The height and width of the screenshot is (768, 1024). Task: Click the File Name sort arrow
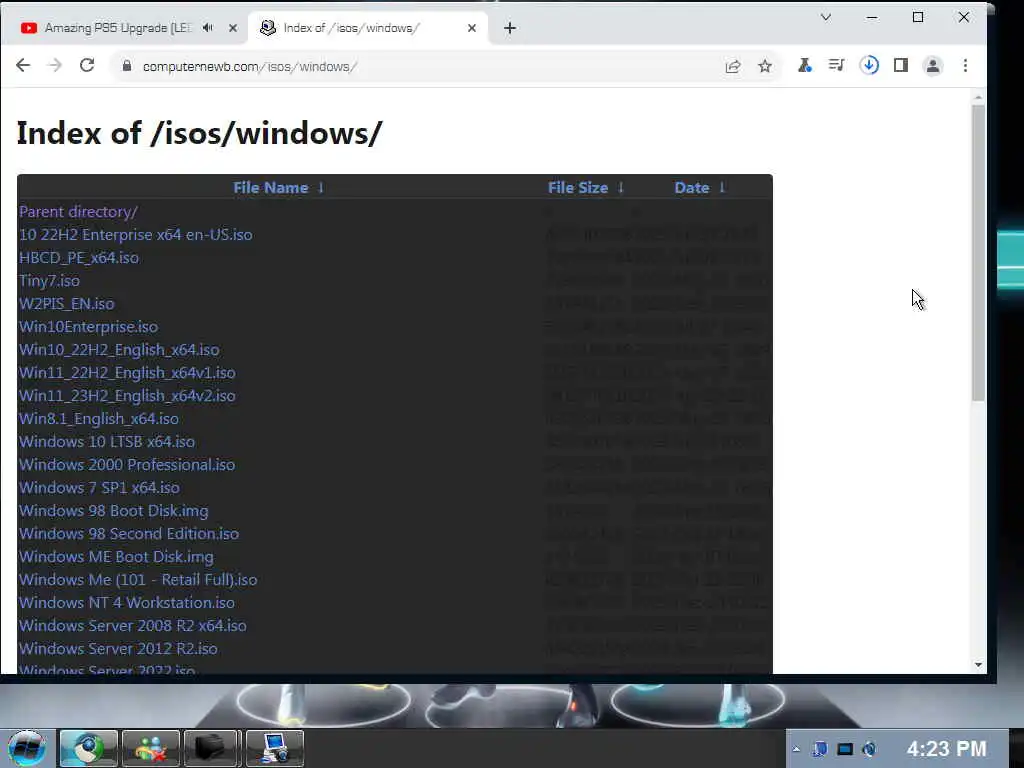coord(321,187)
